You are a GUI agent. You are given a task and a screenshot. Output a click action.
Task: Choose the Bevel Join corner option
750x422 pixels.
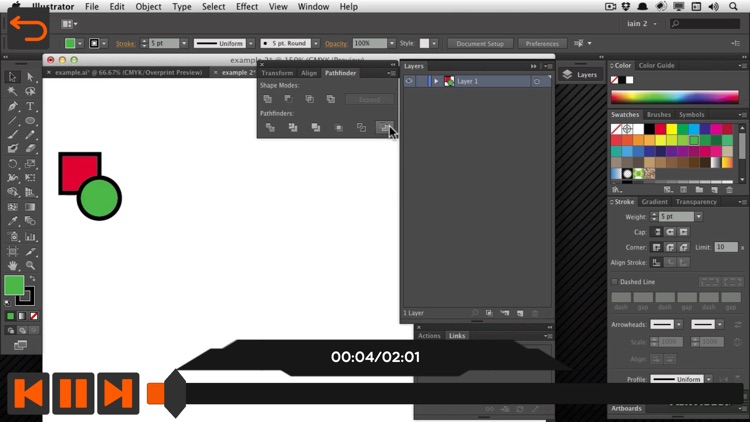pos(684,247)
